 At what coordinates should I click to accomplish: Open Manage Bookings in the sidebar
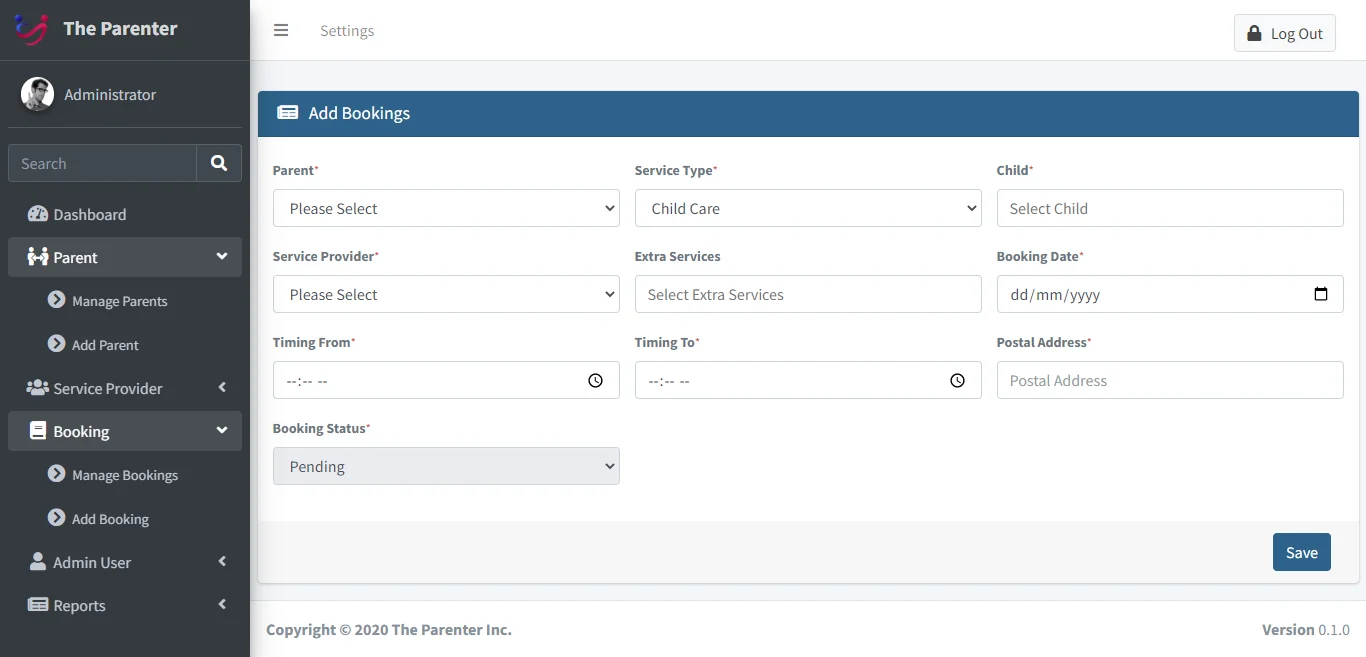coord(124,475)
